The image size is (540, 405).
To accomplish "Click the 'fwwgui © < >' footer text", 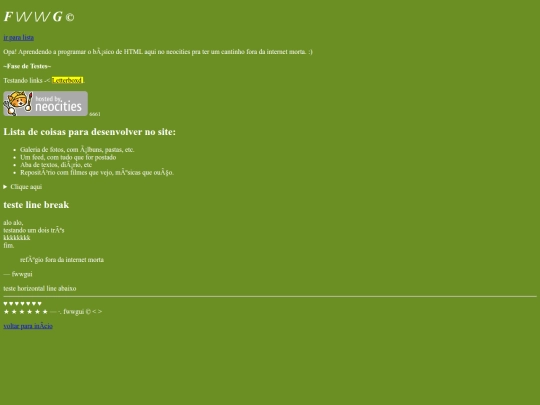I will click(83, 312).
